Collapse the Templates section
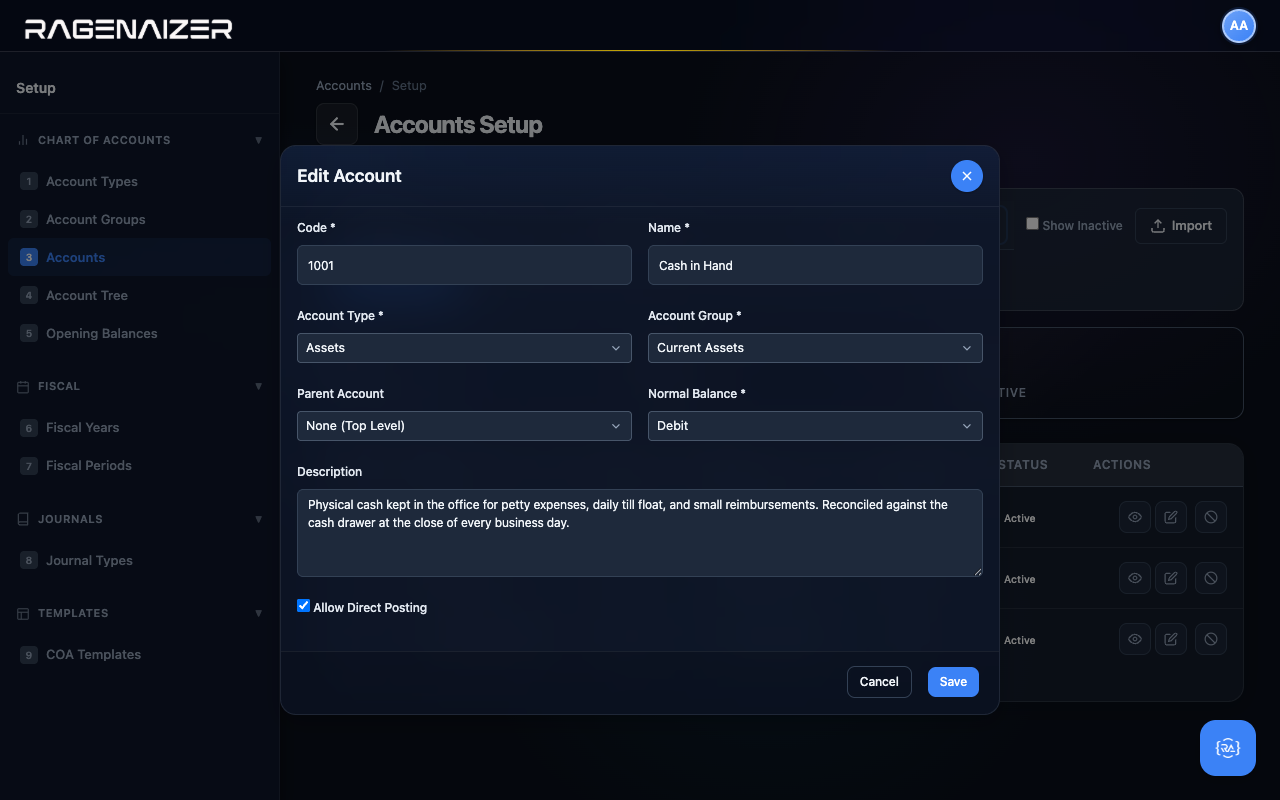1280x800 pixels. [x=259, y=613]
